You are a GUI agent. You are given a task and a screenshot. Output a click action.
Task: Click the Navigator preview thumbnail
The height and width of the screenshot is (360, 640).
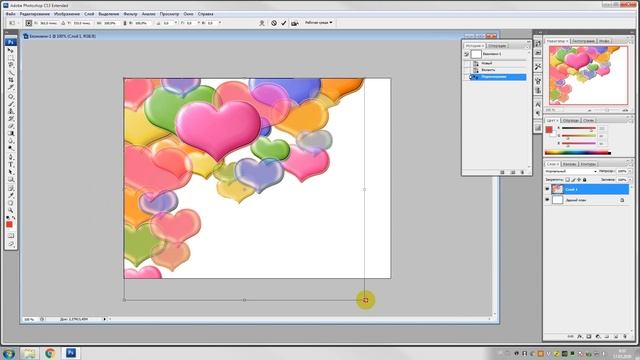(589, 75)
